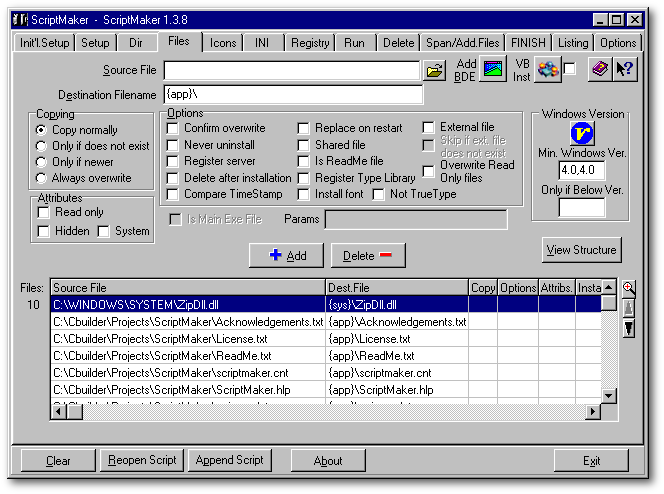Select Copy normally radio option

click(41, 130)
